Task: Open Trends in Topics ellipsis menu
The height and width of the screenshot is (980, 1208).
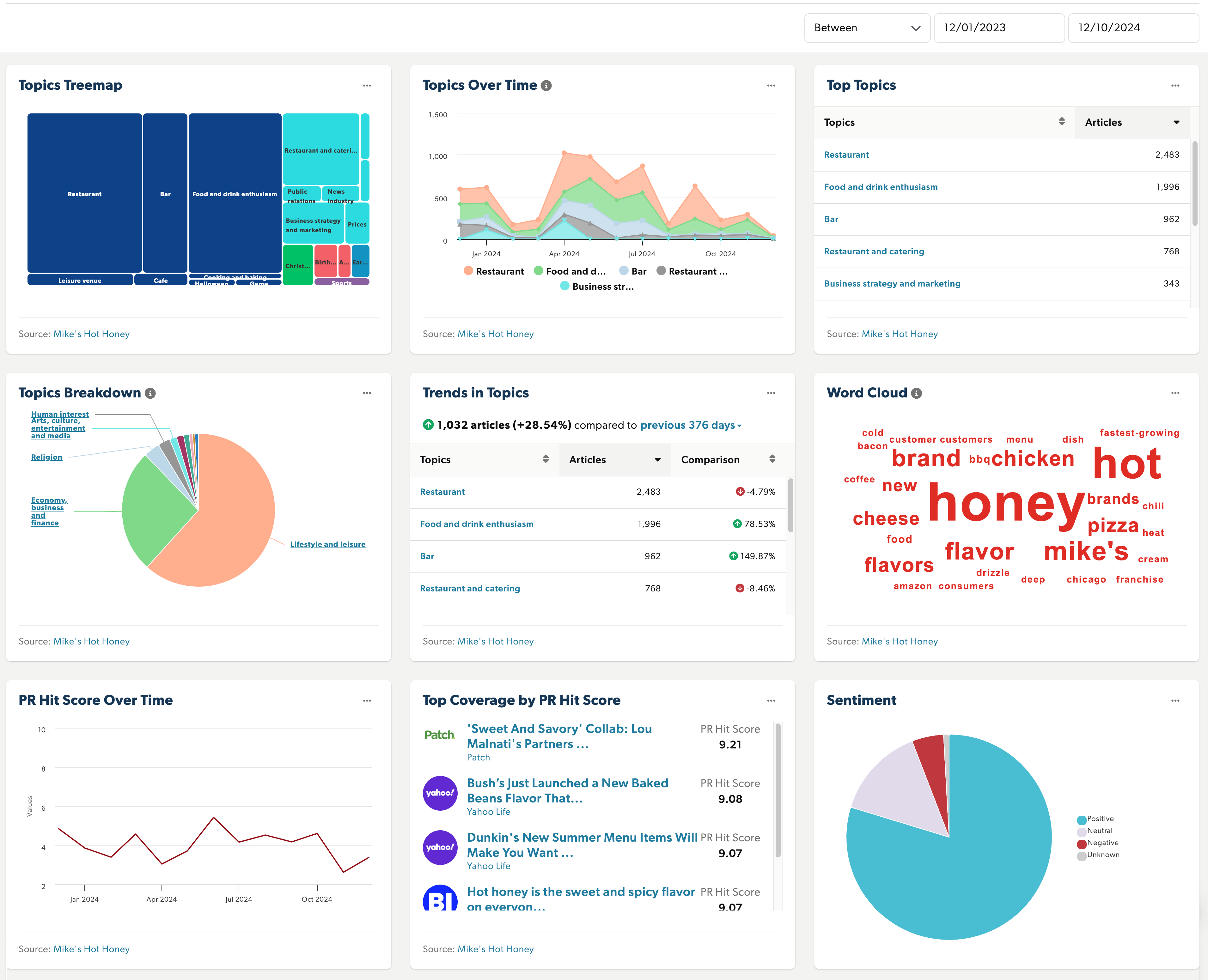Action: pos(771,393)
